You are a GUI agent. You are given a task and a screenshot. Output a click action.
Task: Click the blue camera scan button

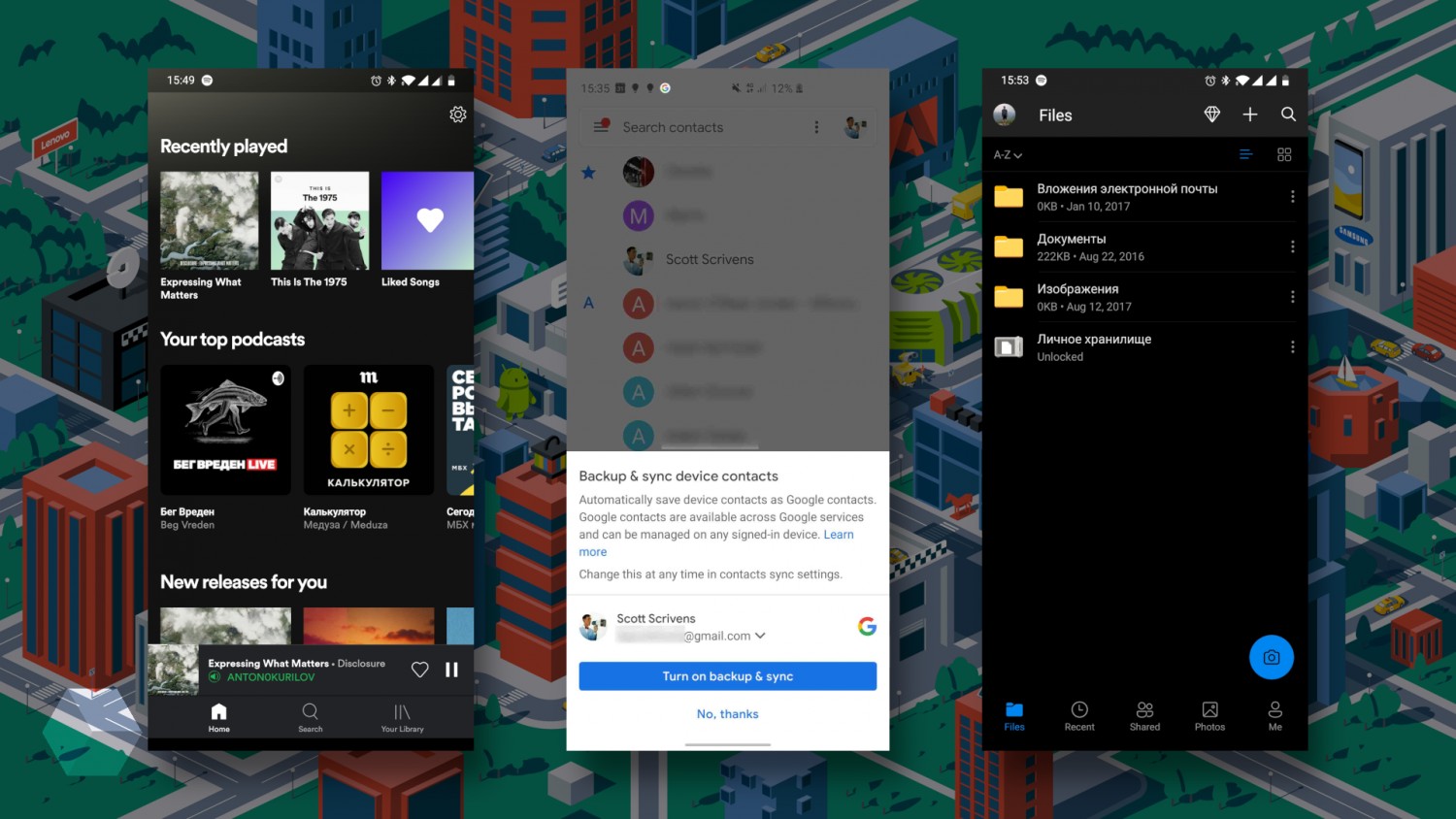[1272, 658]
